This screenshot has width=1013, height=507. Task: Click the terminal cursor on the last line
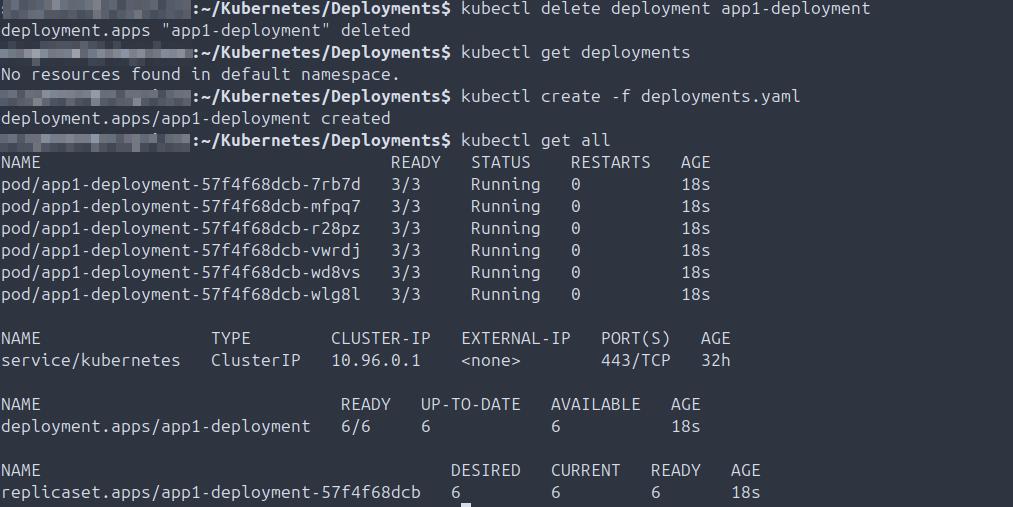(x=466, y=503)
